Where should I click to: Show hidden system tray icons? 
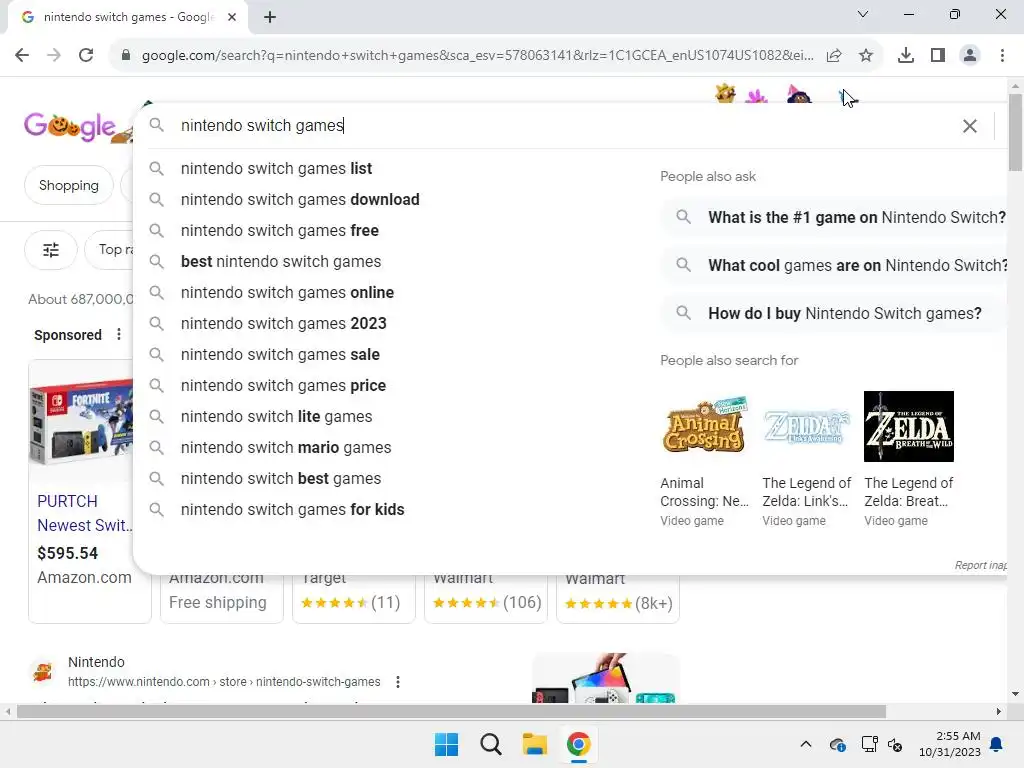coord(806,744)
